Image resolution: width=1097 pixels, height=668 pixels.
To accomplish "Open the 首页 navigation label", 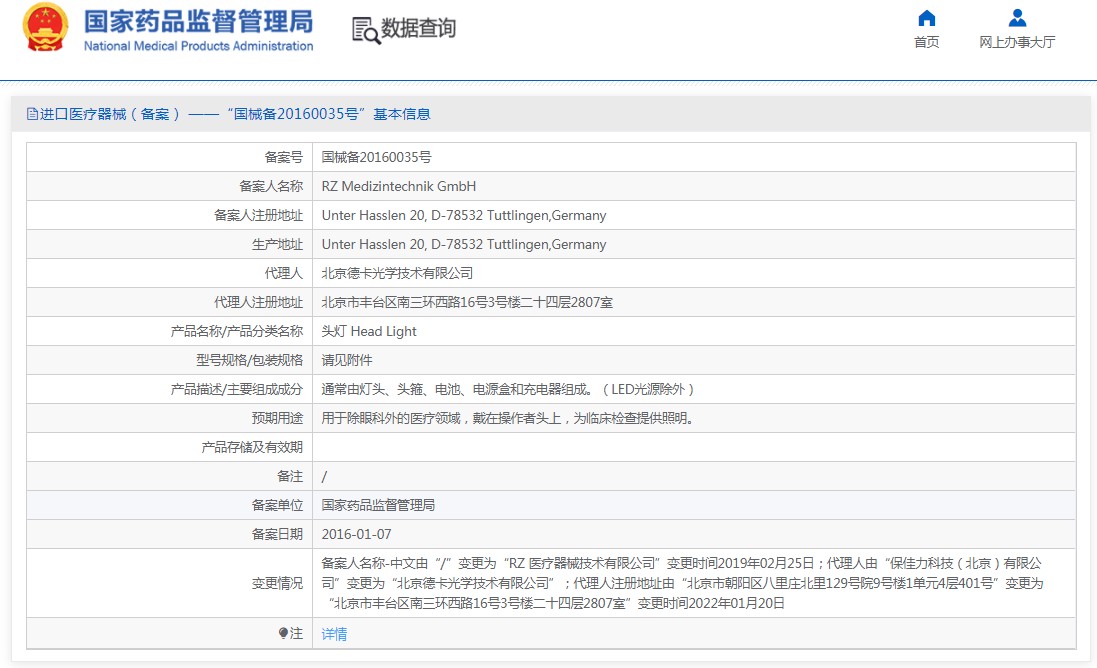I will (926, 42).
